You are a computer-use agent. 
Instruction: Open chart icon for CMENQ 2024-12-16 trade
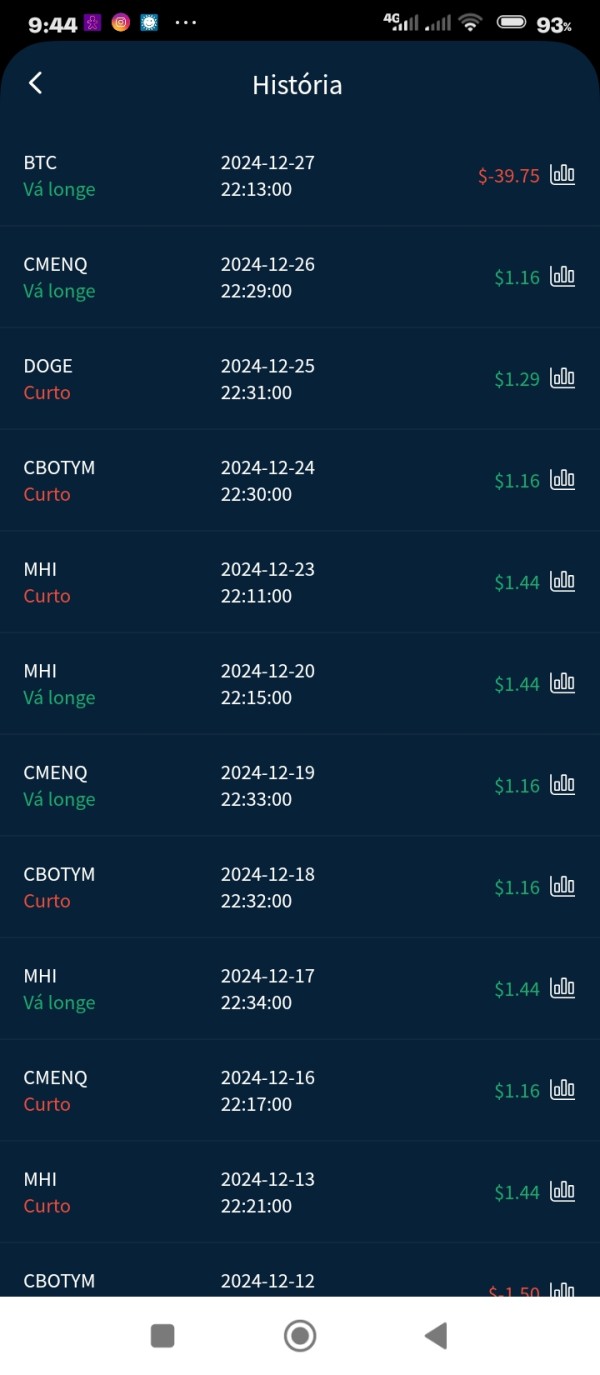[x=563, y=1090]
